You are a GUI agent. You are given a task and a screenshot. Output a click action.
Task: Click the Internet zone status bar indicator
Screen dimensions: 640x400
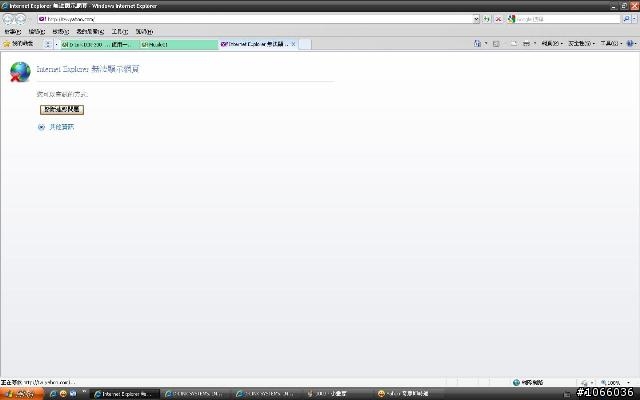pyautogui.click(x=529, y=382)
